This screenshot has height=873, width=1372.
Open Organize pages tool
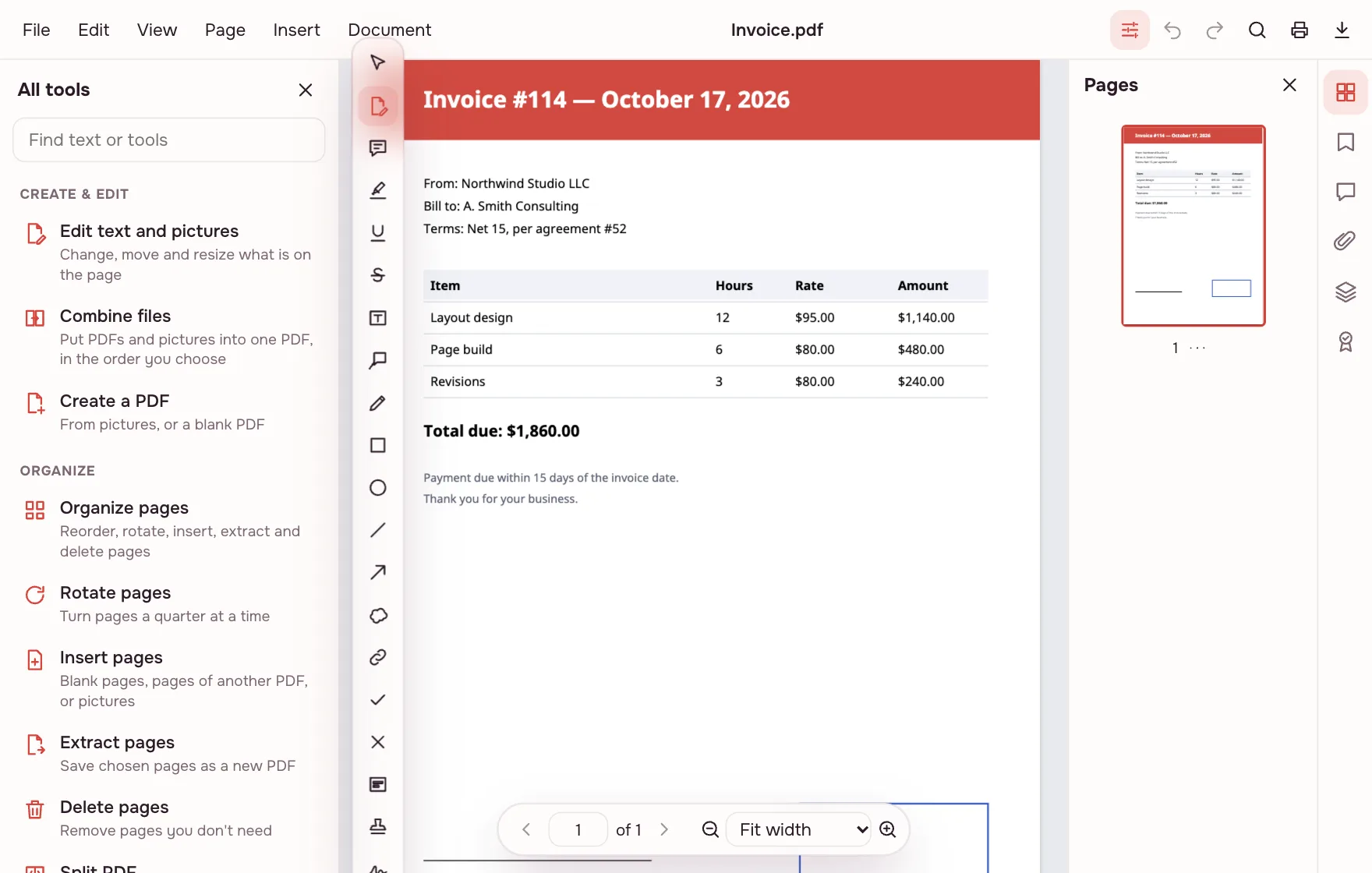(169, 528)
